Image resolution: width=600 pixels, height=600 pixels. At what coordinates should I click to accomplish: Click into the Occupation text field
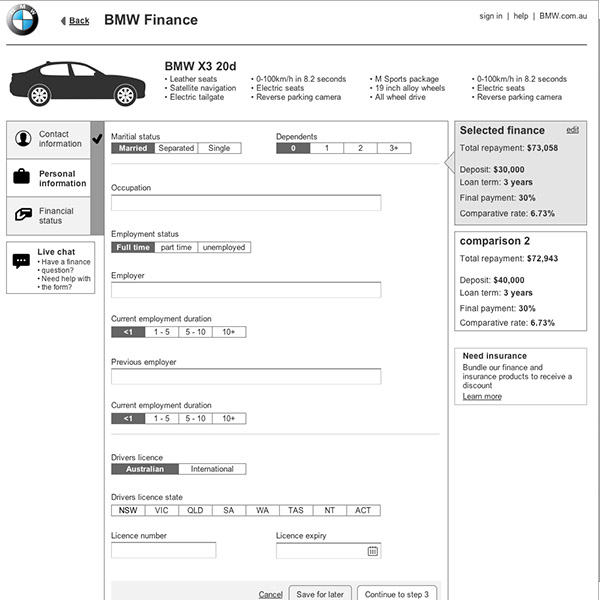(x=245, y=203)
